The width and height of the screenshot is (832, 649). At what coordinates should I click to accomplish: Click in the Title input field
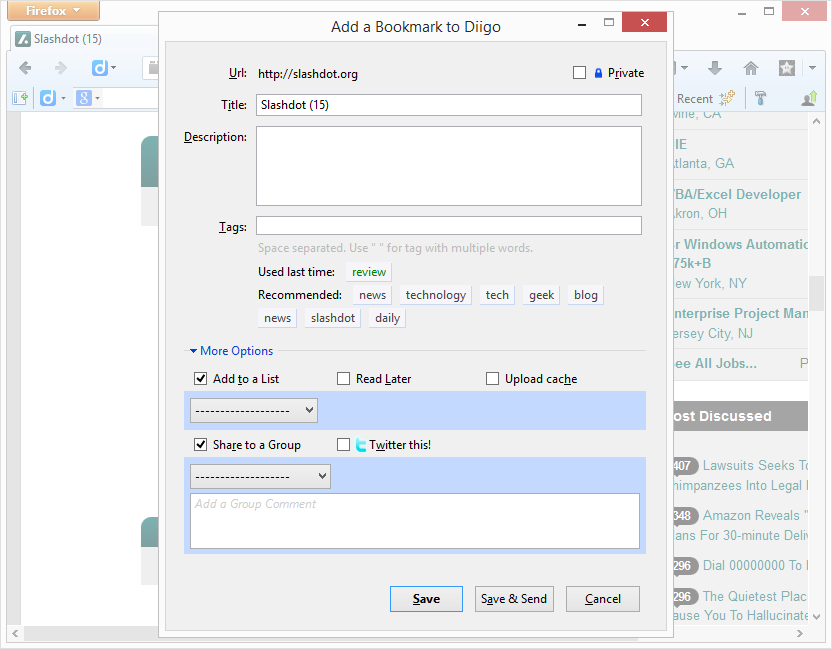pyautogui.click(x=449, y=105)
